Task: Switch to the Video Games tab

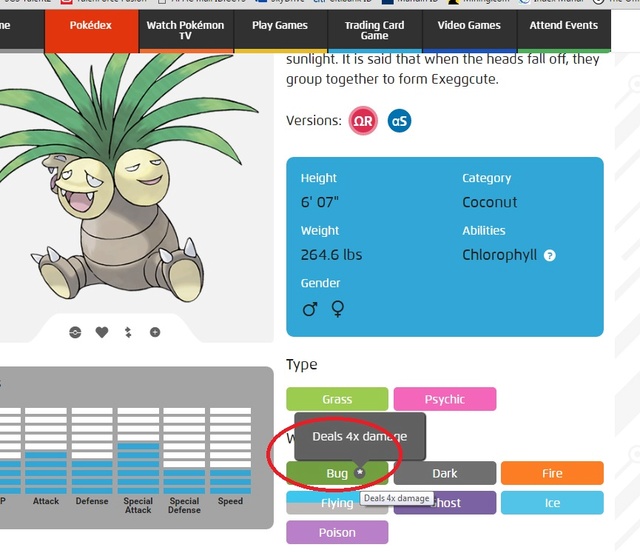Action: 469,31
